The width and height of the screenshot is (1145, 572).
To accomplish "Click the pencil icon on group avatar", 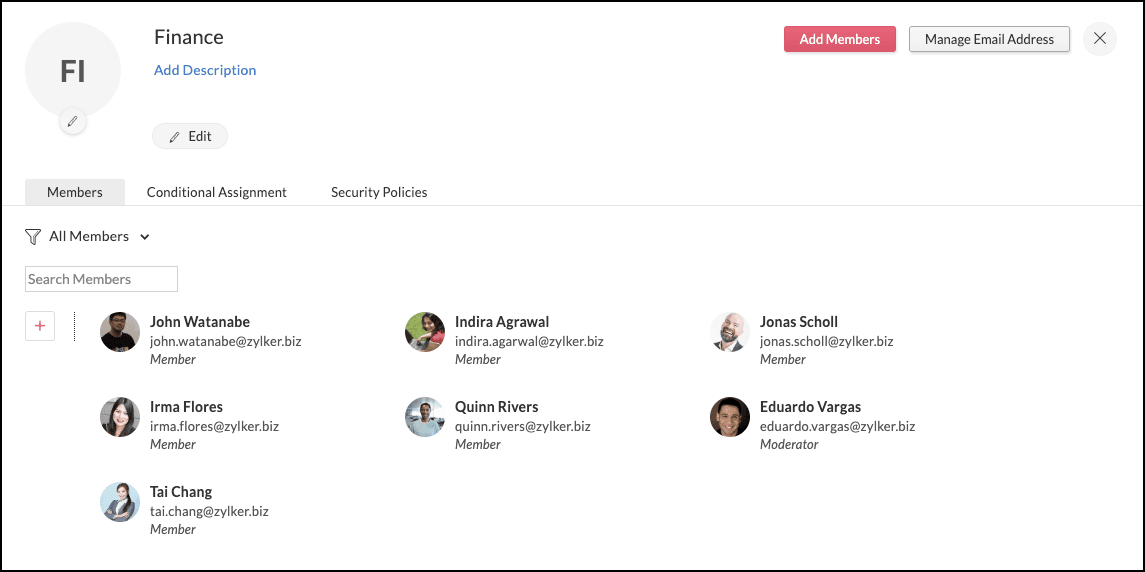I will coord(72,122).
